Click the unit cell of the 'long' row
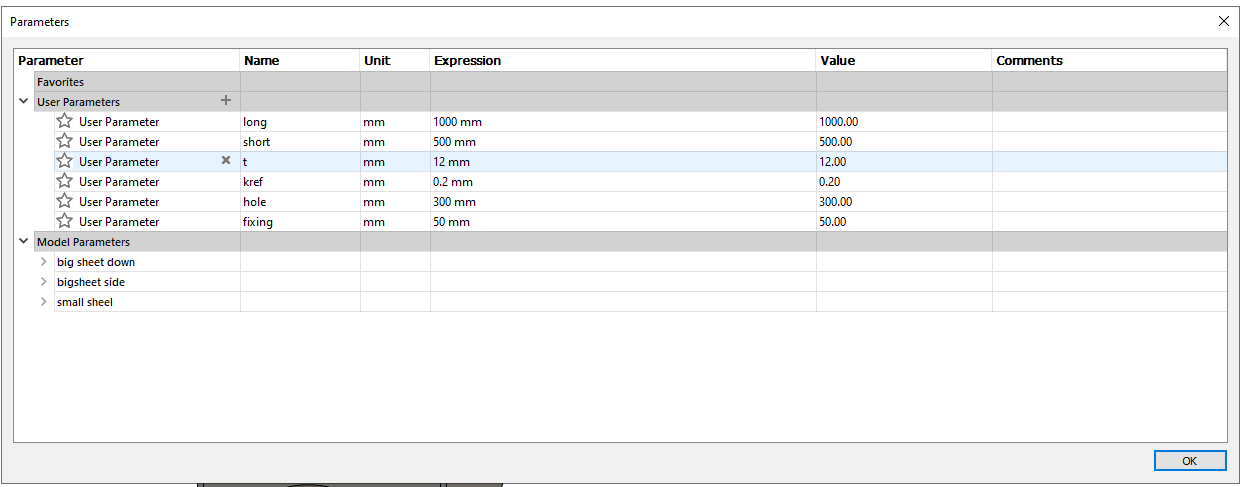The height and width of the screenshot is (487, 1244). pyautogui.click(x=395, y=121)
